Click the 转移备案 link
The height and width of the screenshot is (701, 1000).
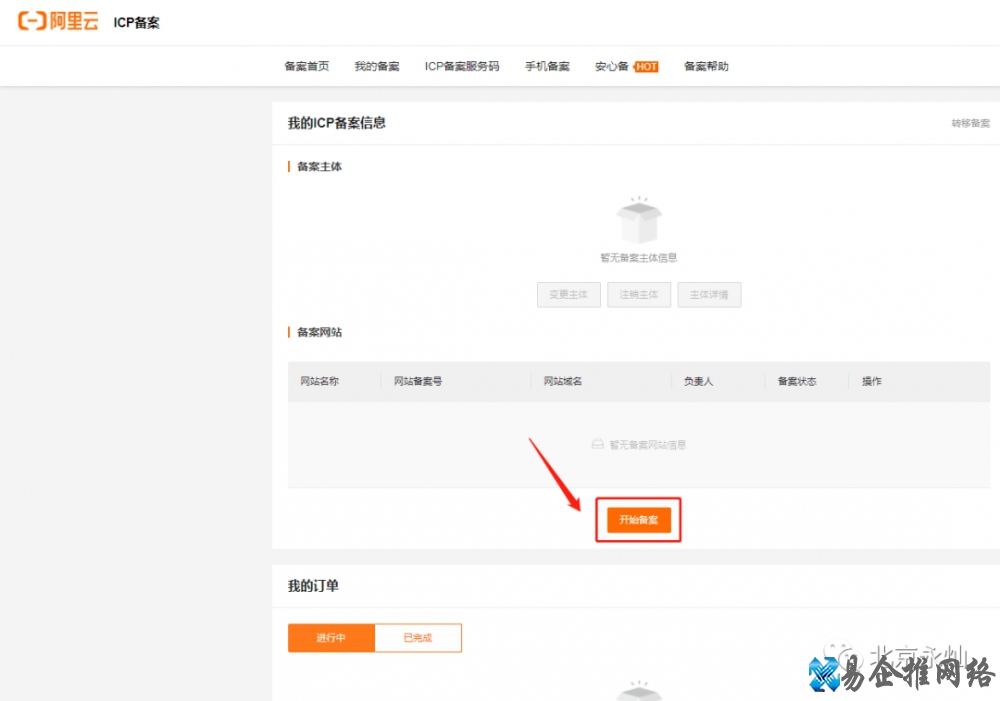tap(969, 123)
